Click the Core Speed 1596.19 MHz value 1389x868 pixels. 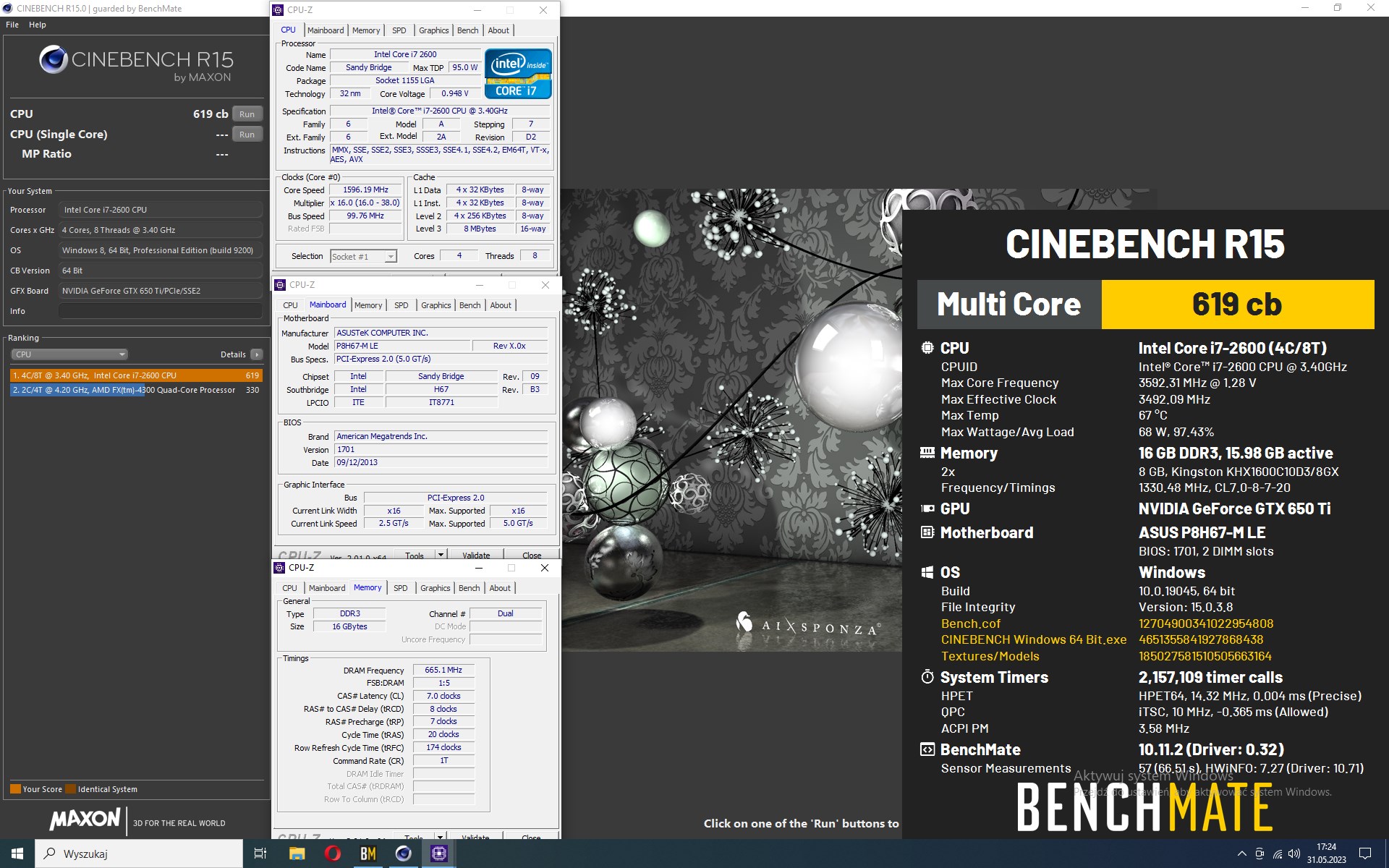[365, 190]
